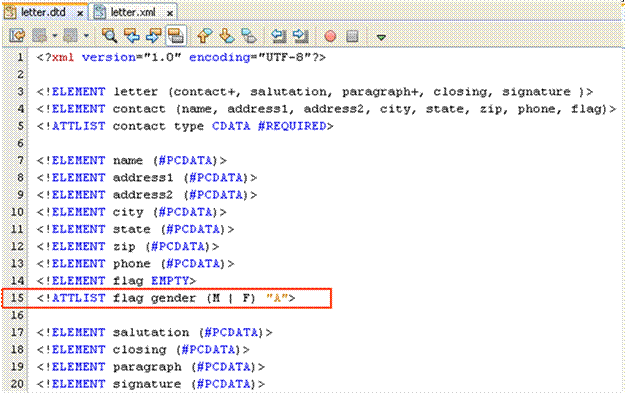The width and height of the screenshot is (625, 393).
Task: Switch to letter.xml tab
Action: coord(133,12)
